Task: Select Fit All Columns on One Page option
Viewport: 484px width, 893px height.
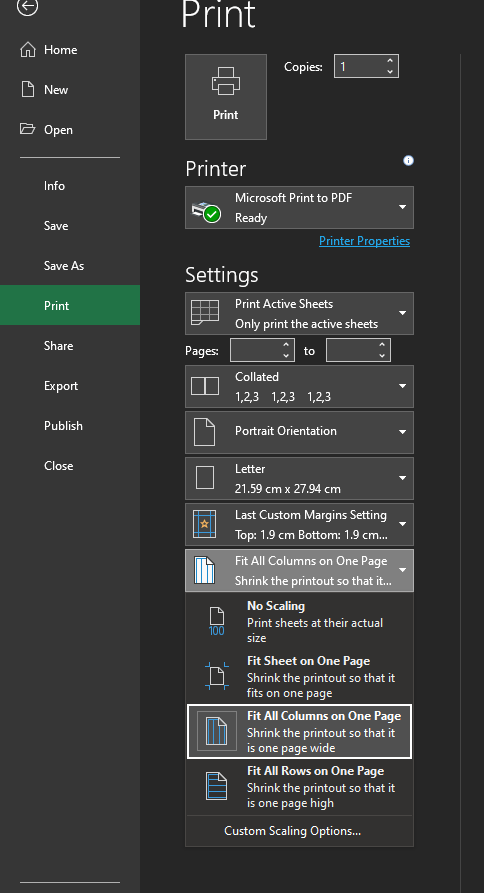Action: [x=300, y=732]
